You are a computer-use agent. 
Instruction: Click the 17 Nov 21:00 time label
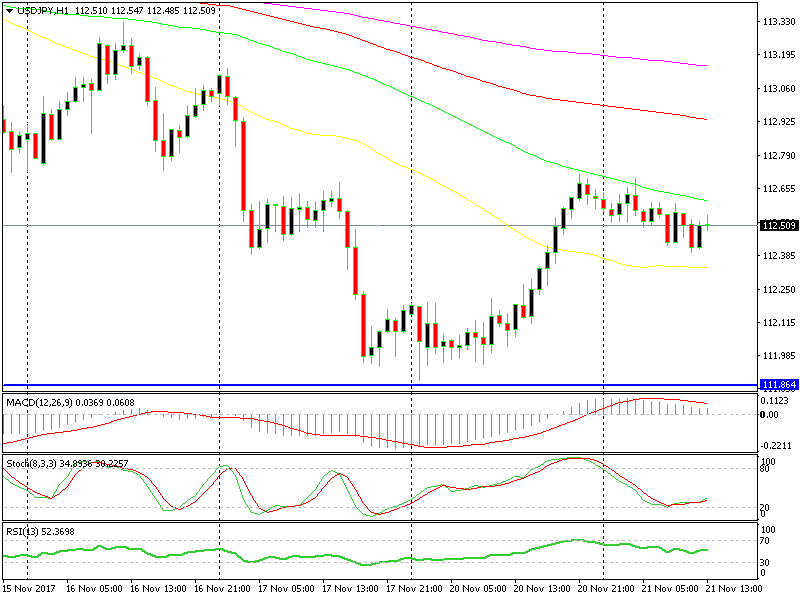click(414, 588)
